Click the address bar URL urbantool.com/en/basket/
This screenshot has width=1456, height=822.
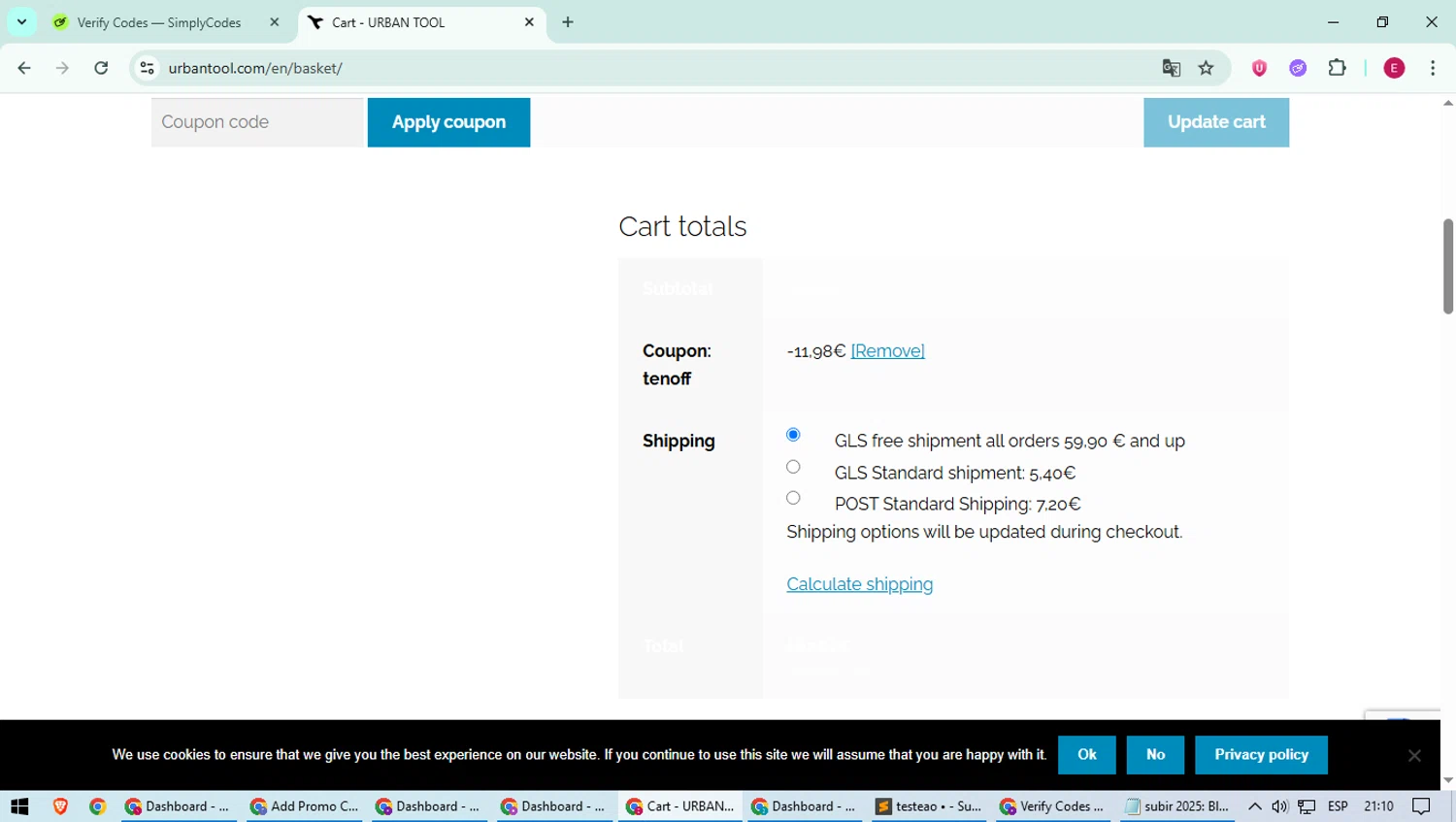(255, 68)
